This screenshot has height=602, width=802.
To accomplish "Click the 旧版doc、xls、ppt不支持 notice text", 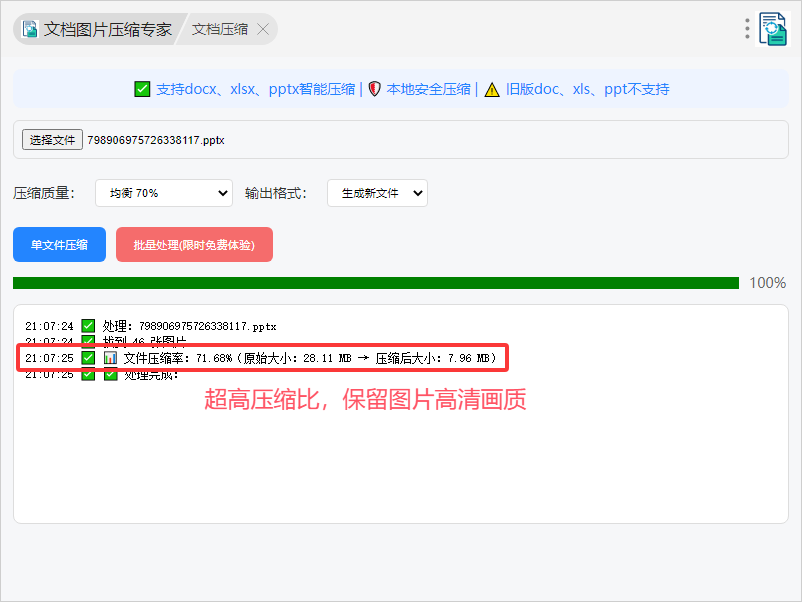I will [587, 89].
